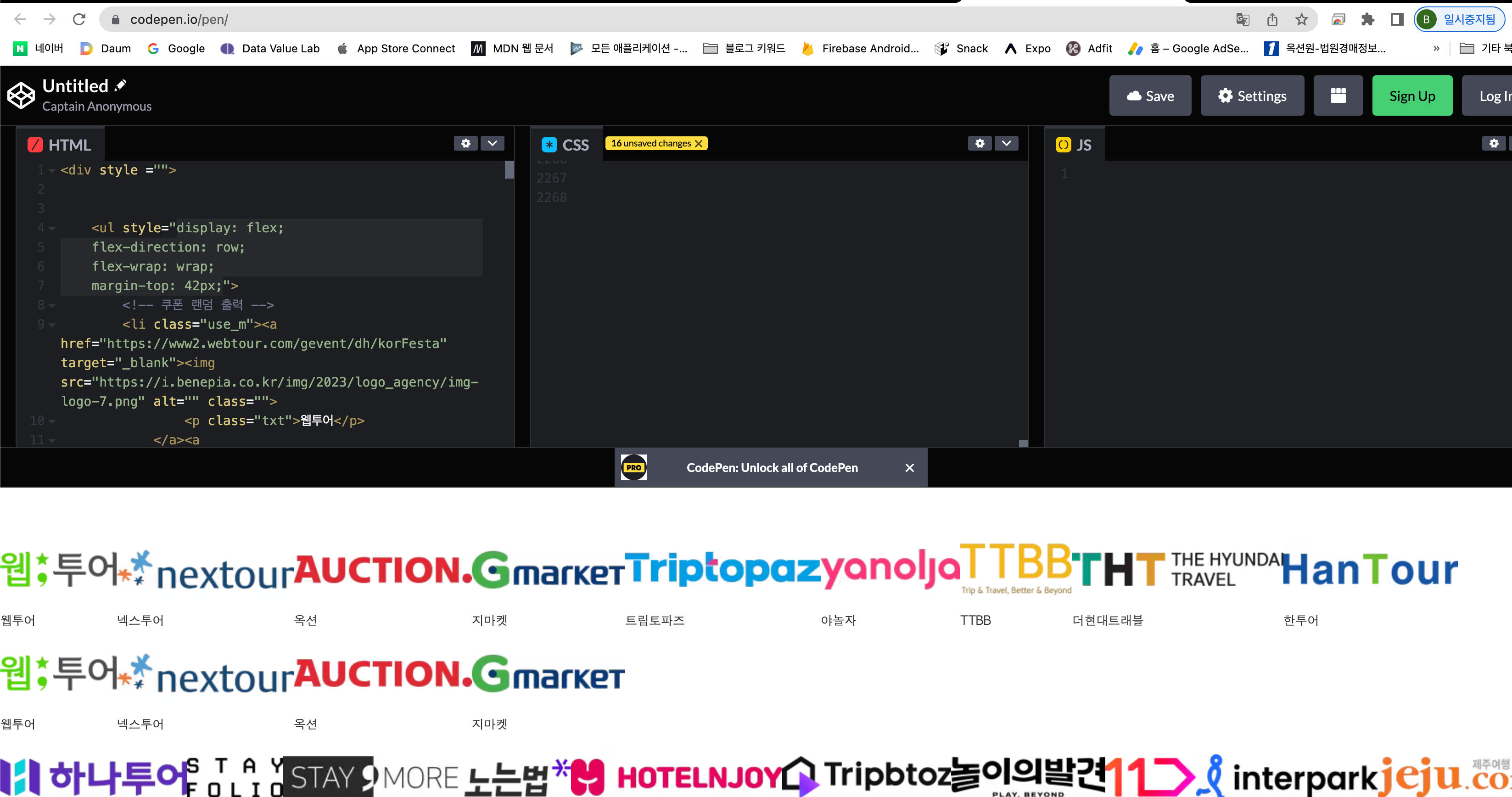Expand the HTML editor dropdown chevron
Screen dimensions: 1512x797
[x=492, y=143]
